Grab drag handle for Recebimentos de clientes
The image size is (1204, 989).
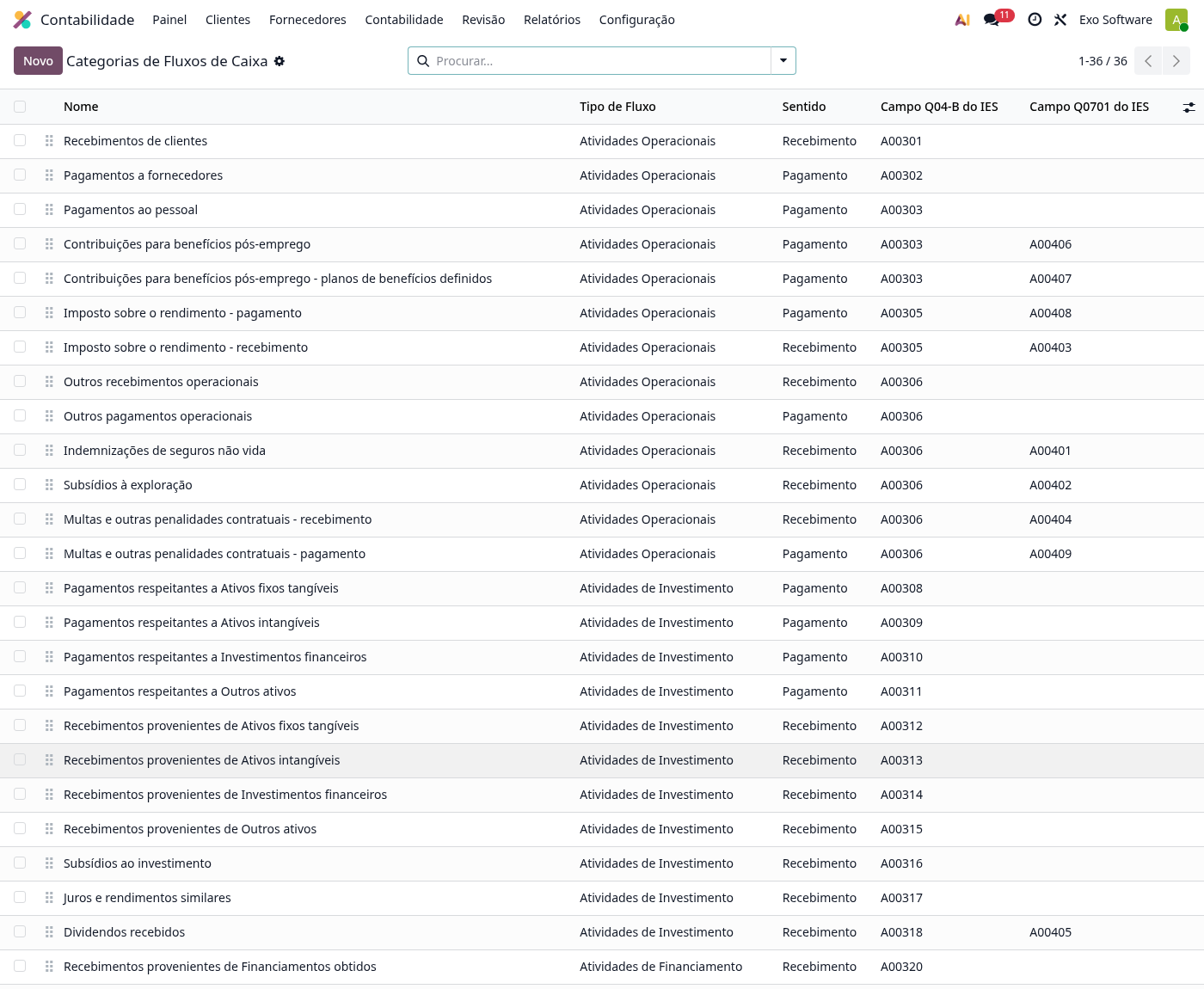coord(49,141)
